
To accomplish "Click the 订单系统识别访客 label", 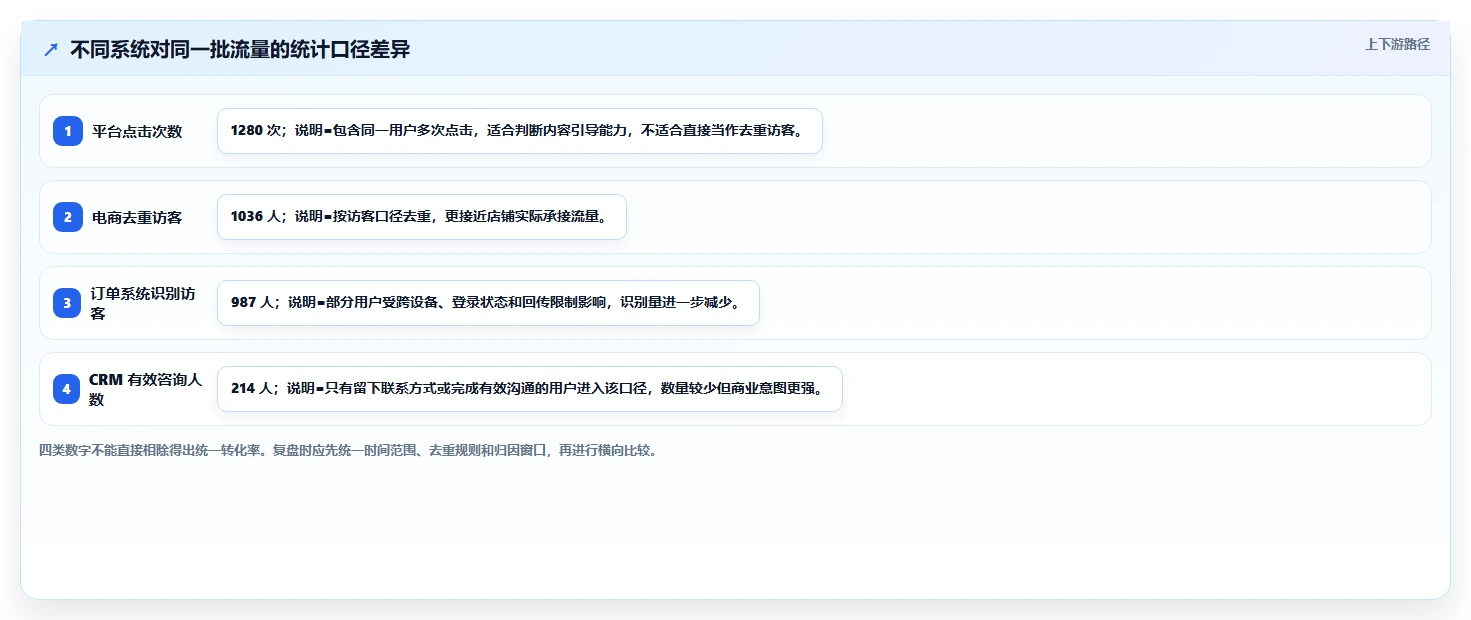I will pos(143,303).
